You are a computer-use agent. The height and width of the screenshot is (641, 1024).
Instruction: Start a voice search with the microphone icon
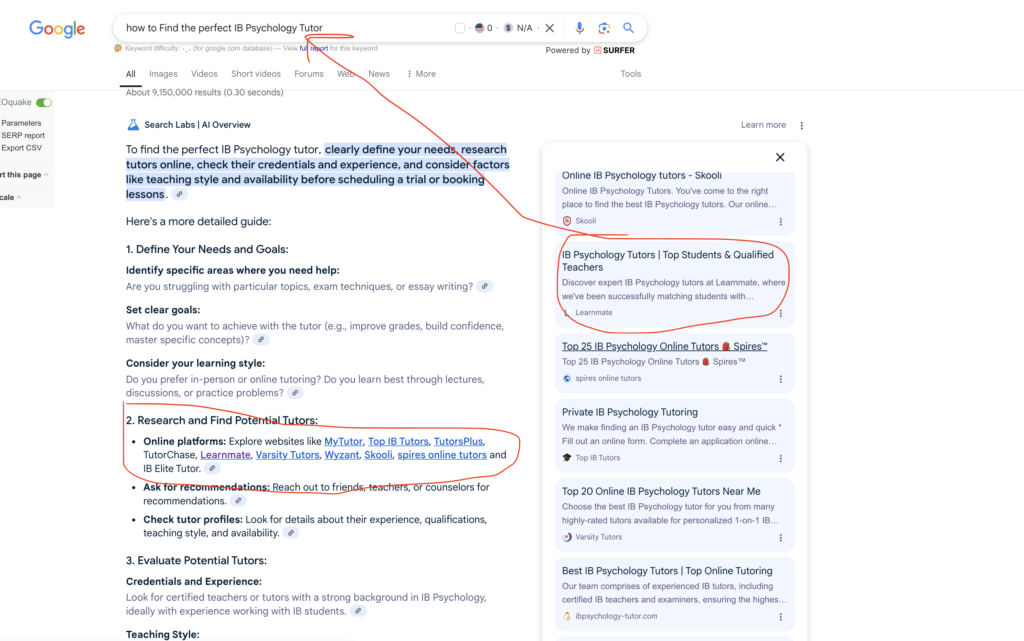pyautogui.click(x=579, y=28)
